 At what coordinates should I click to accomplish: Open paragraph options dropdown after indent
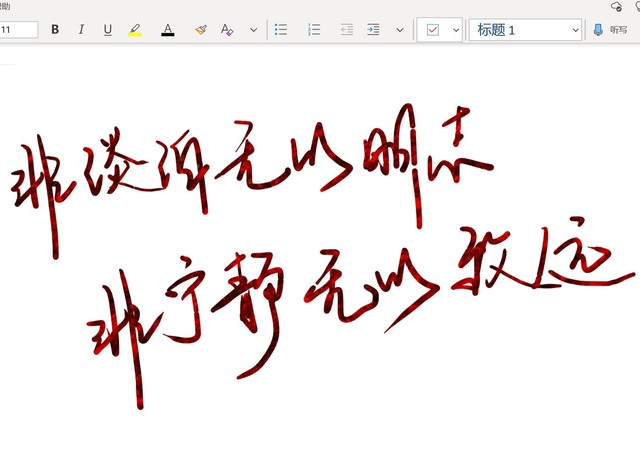pyautogui.click(x=400, y=30)
